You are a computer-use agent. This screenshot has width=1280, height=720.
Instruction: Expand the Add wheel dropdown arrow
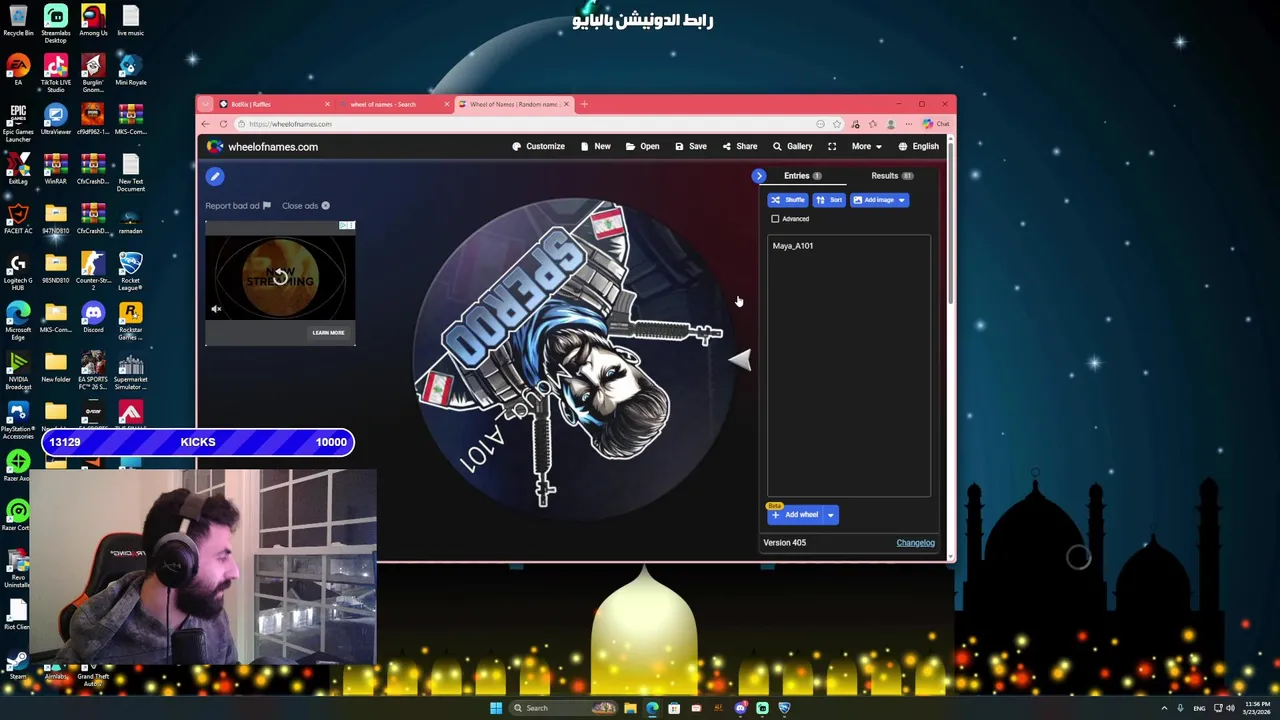coord(830,515)
